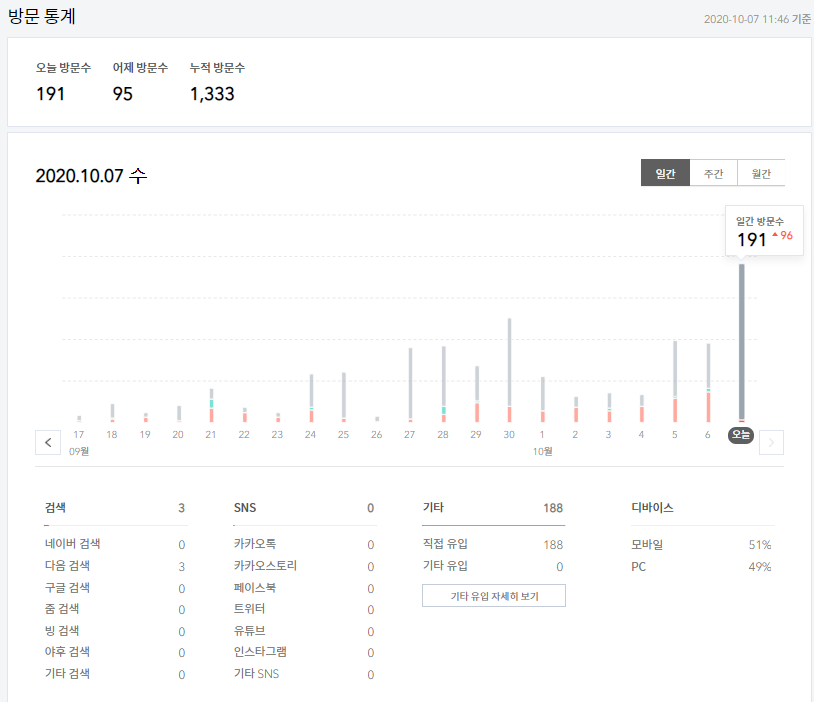The width and height of the screenshot is (814, 702).
Task: Click the 다음 검색 row
Action: tap(115, 566)
